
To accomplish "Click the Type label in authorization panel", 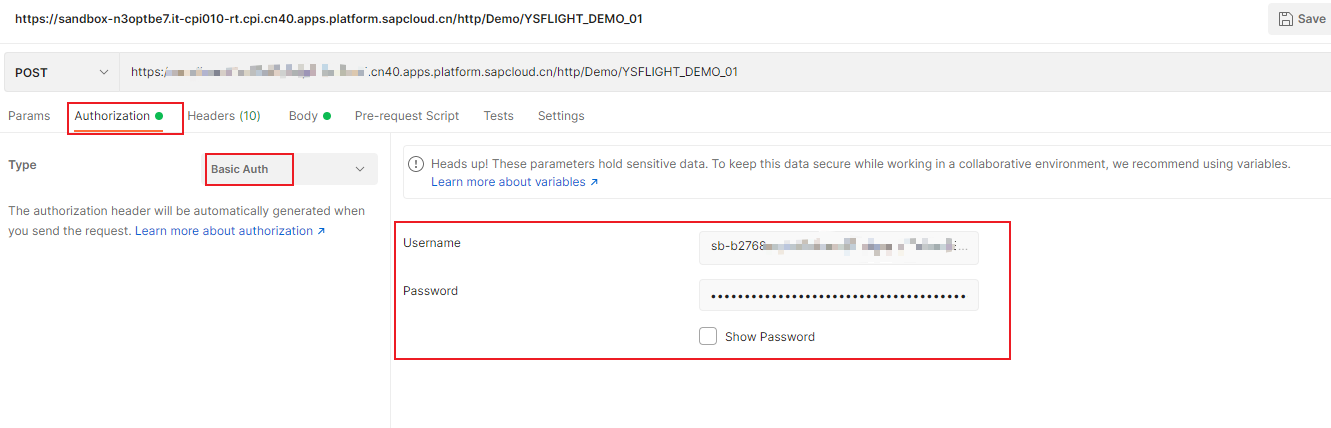I will coord(22,165).
